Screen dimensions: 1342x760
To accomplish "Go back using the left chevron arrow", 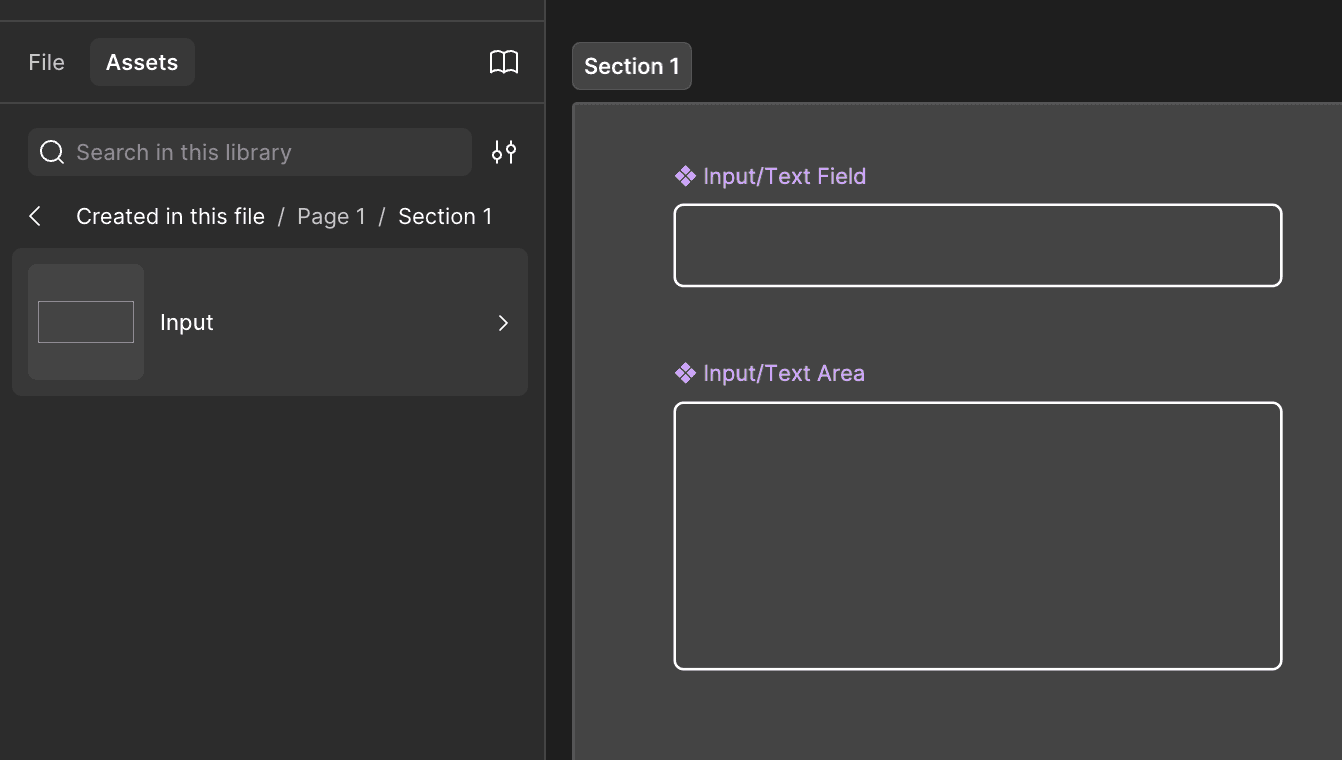I will pos(35,216).
